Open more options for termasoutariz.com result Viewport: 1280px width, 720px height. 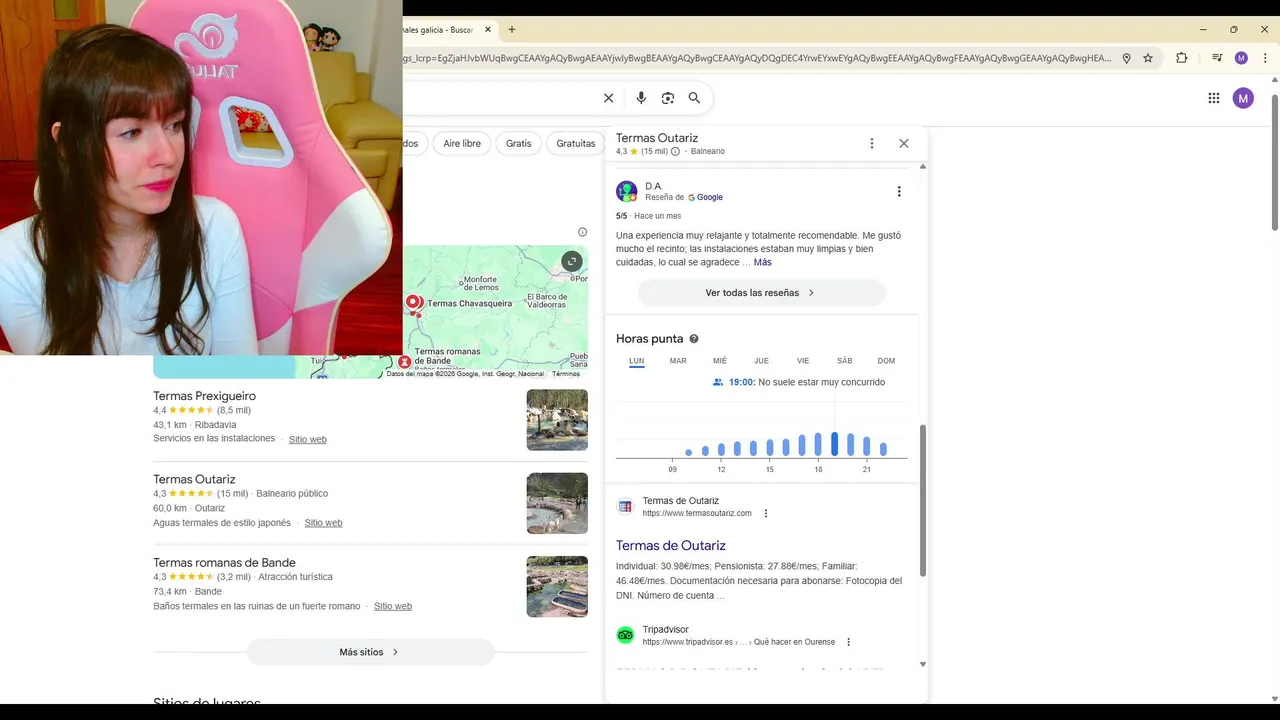click(766, 513)
